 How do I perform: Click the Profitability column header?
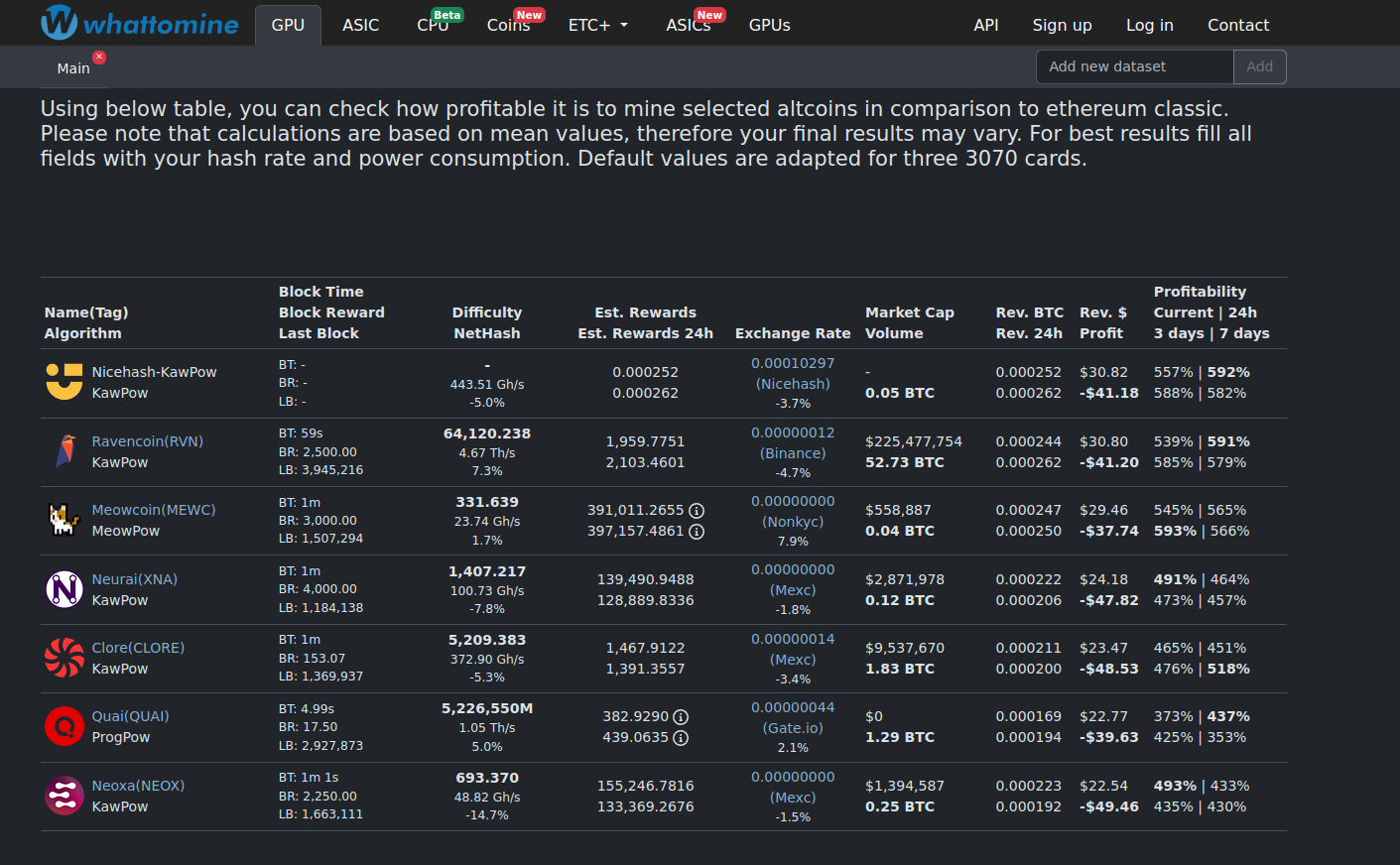pos(1211,312)
